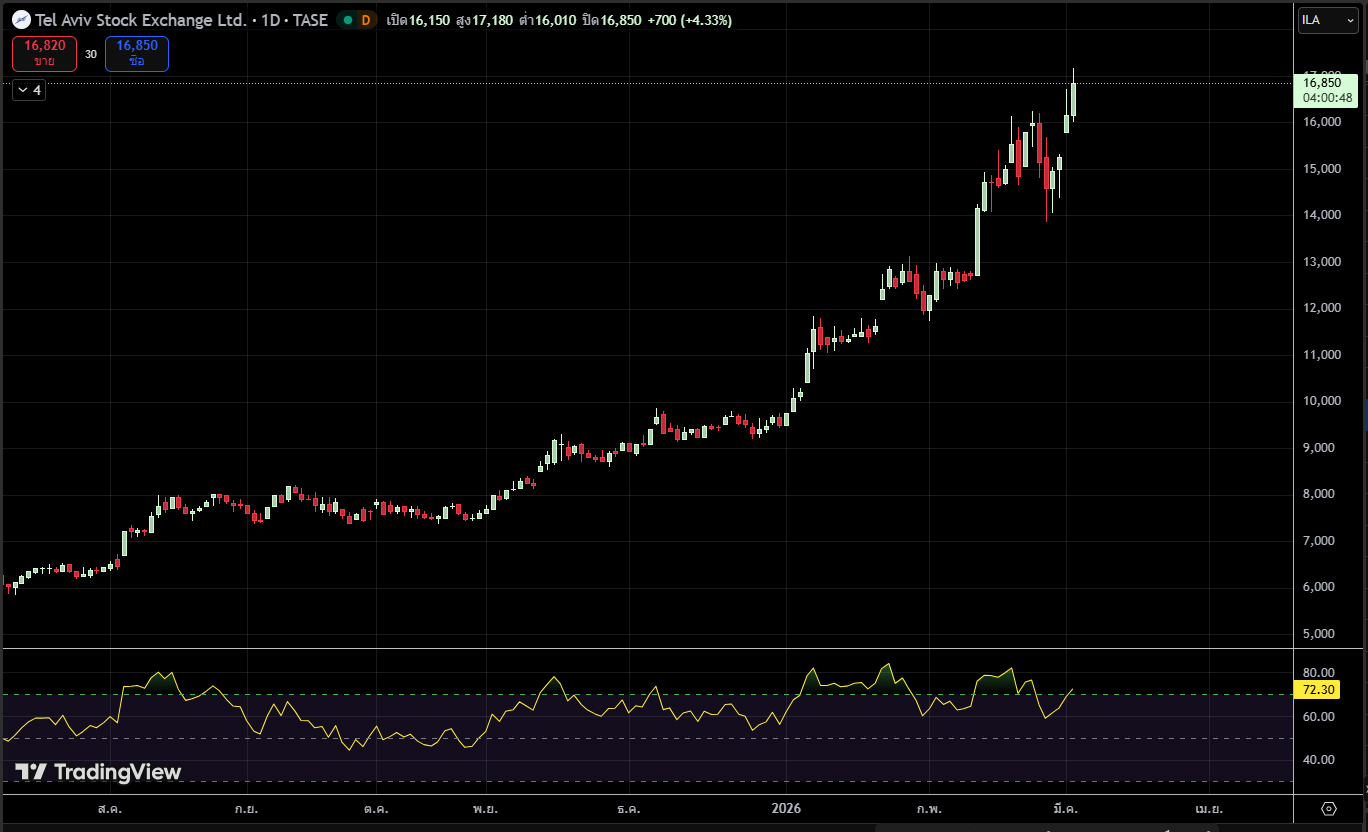
Task: Click the 14,000 price scale label
Action: (x=1321, y=215)
